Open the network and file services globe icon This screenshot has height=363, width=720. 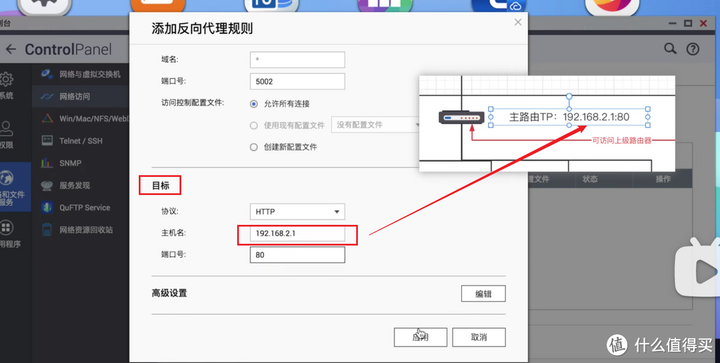pos(6,178)
